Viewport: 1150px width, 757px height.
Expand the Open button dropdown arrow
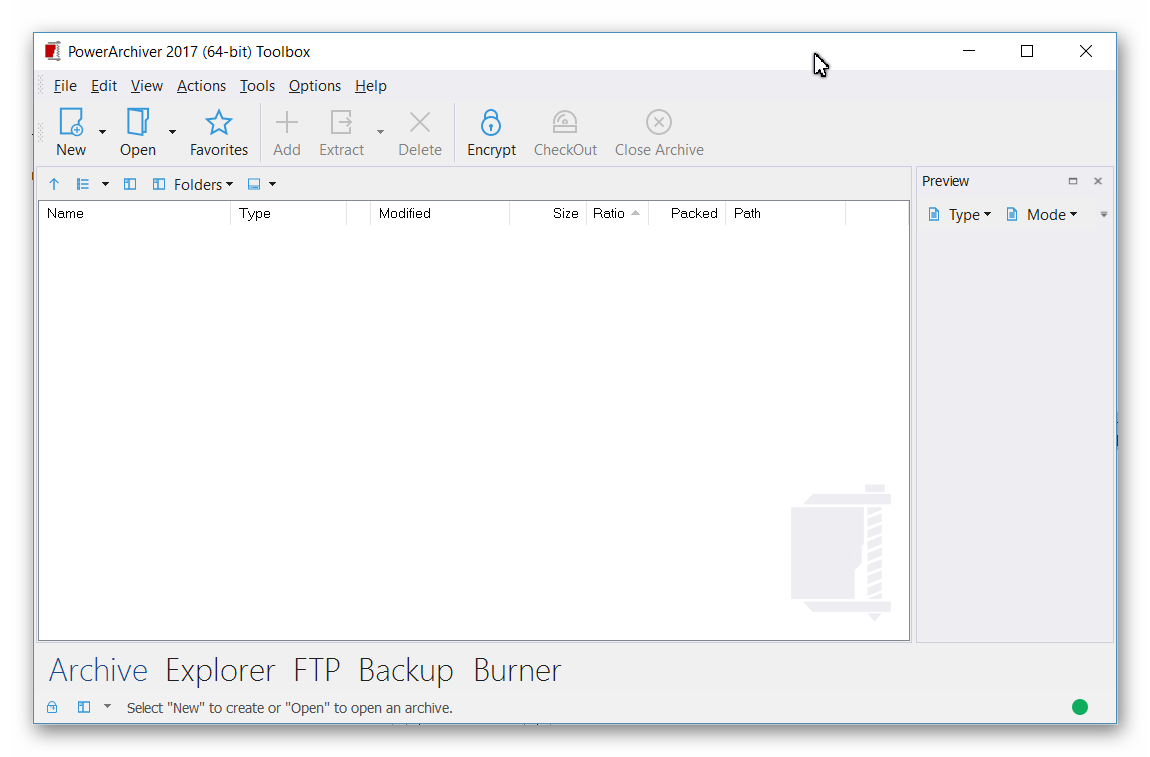tap(172, 132)
